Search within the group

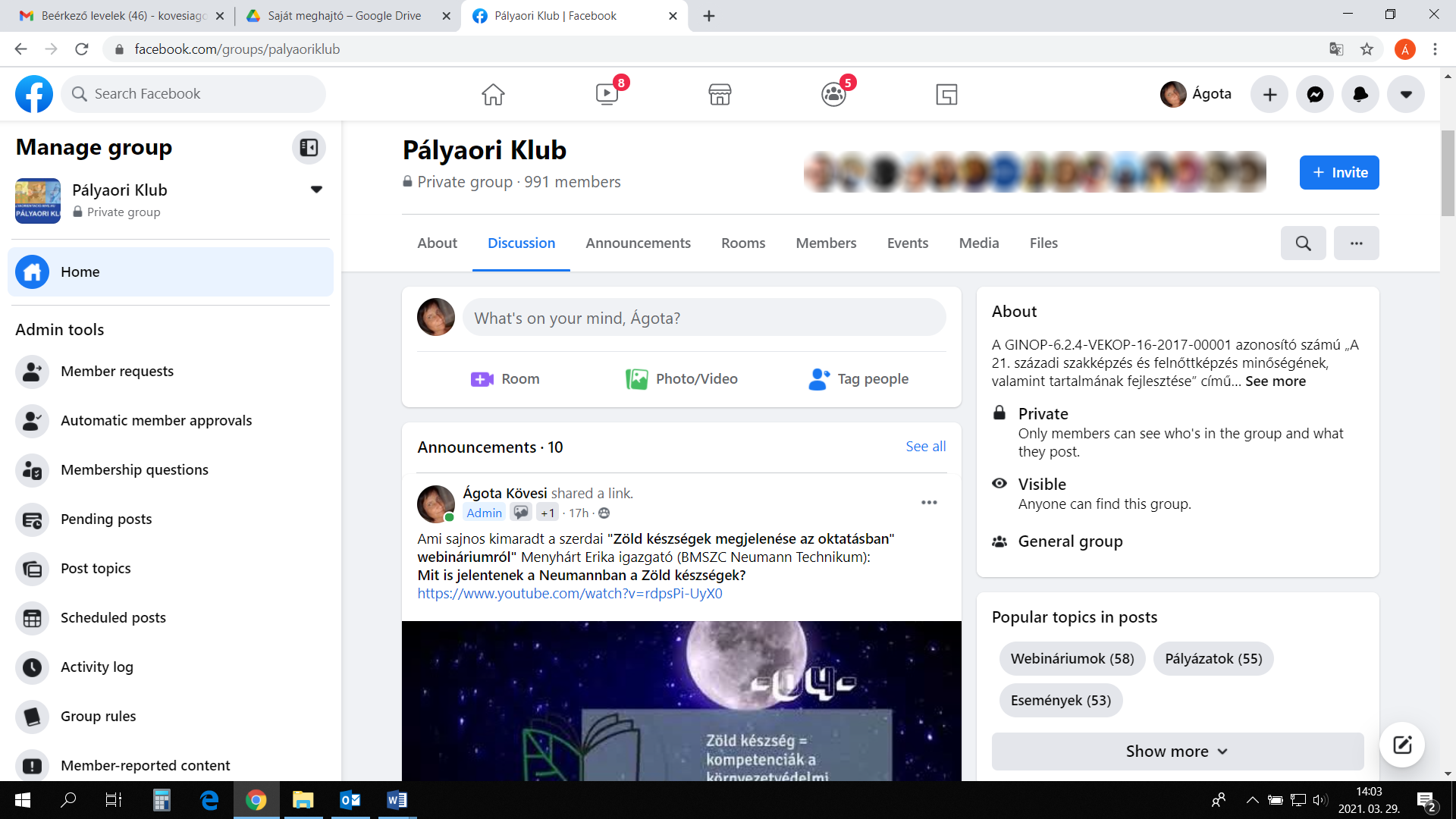click(1303, 243)
